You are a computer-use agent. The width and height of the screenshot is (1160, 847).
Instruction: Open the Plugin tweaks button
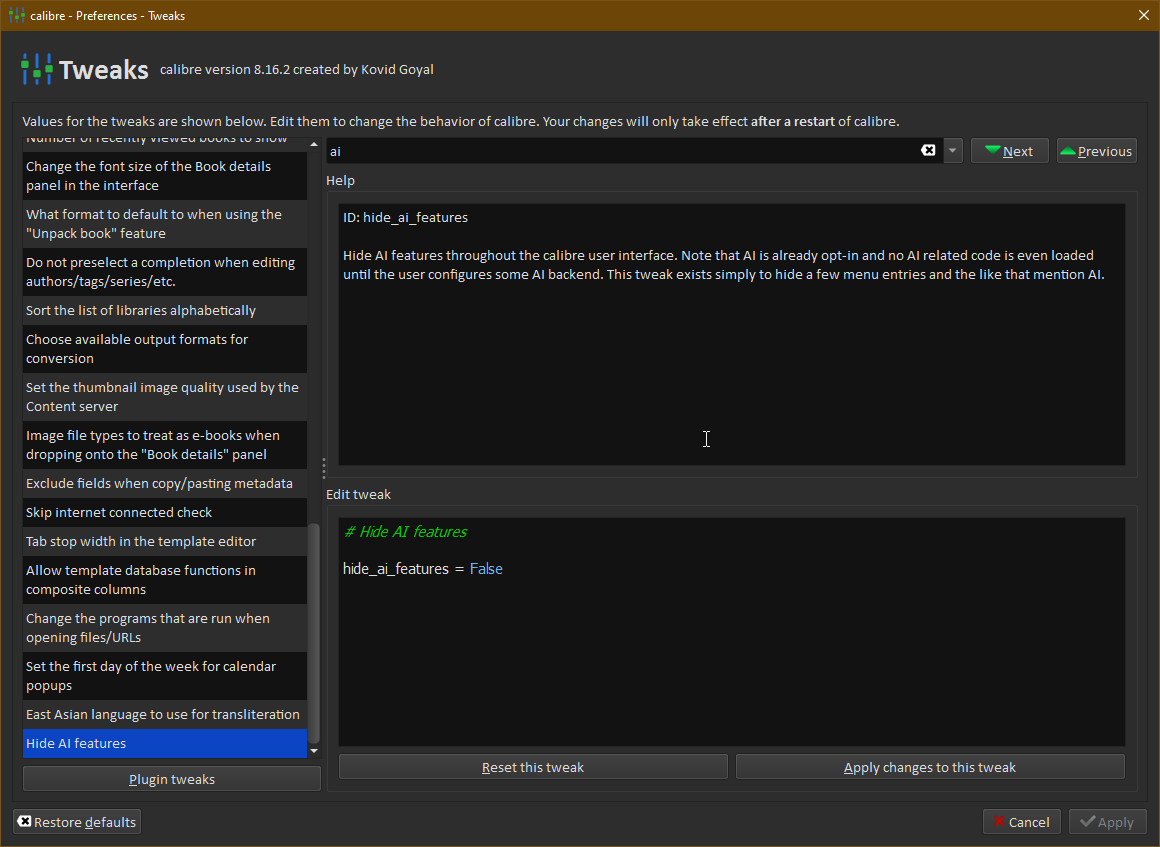(x=172, y=779)
